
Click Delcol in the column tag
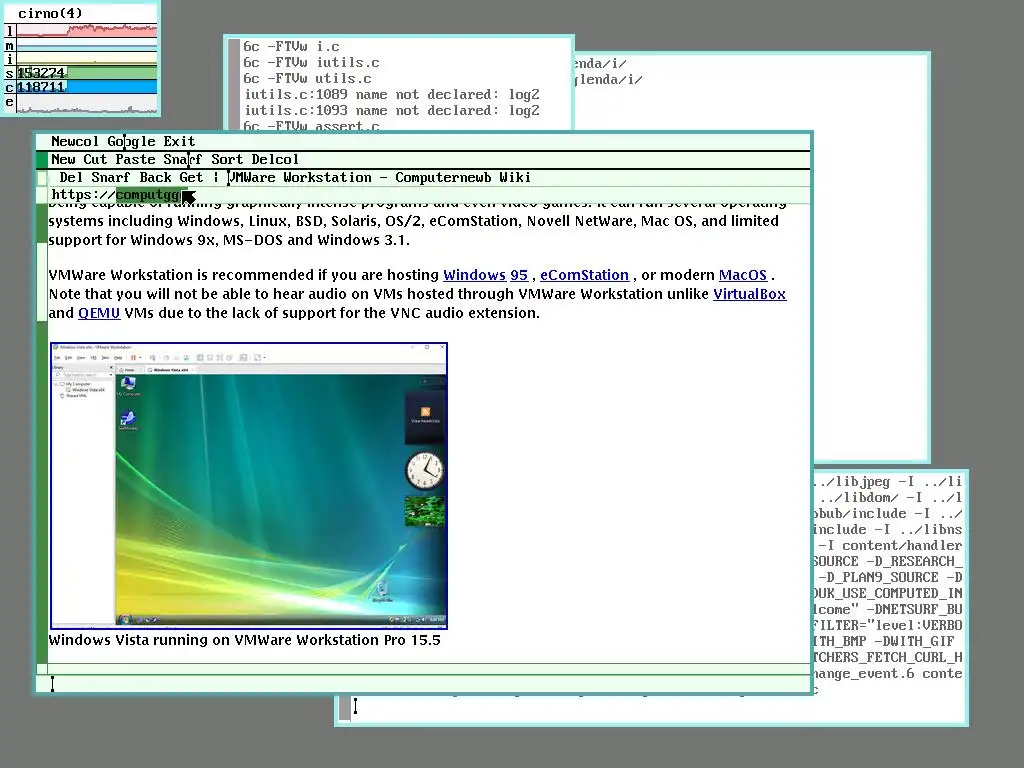click(x=275, y=159)
